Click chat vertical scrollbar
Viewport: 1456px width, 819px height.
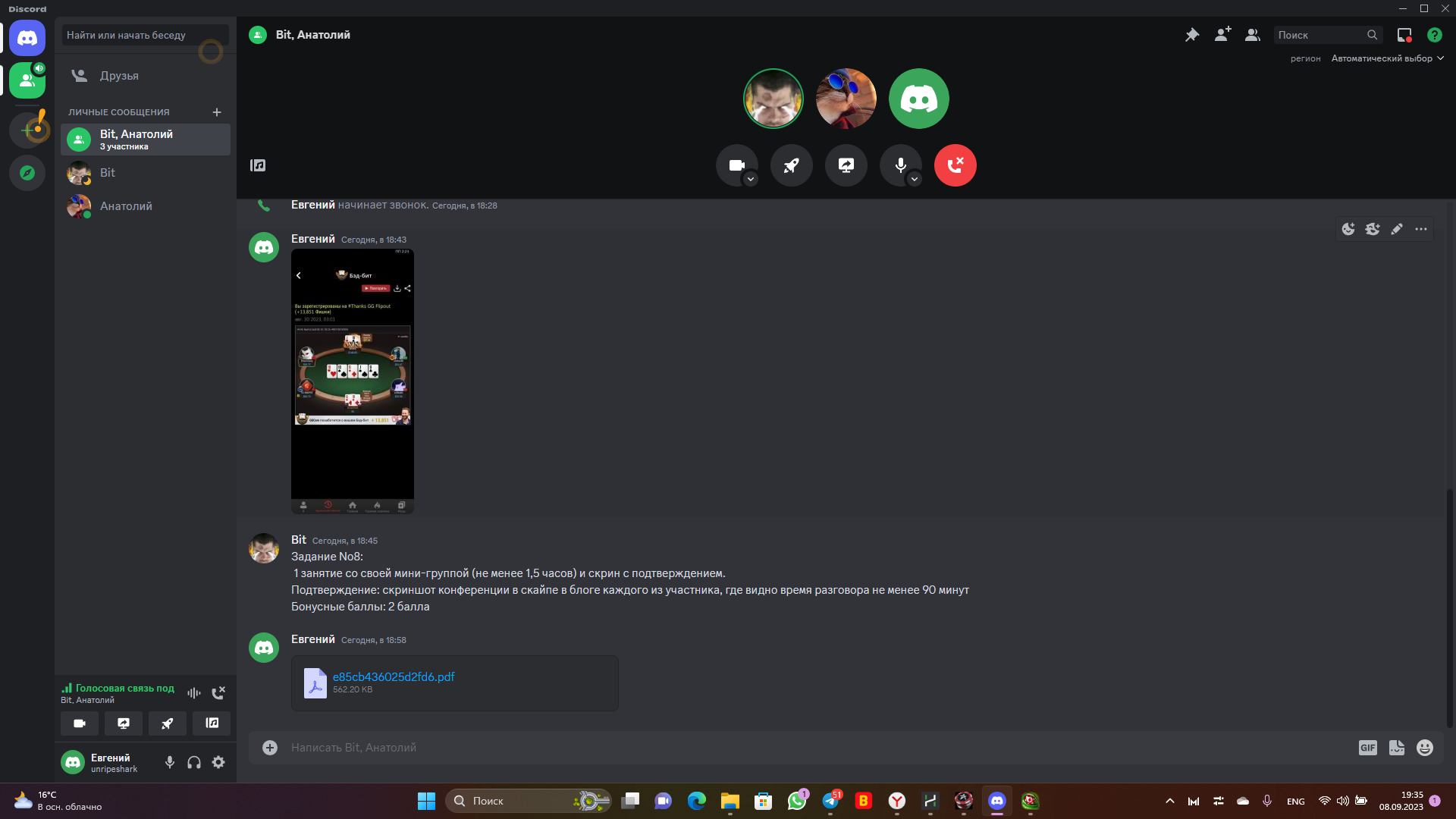(x=1450, y=607)
